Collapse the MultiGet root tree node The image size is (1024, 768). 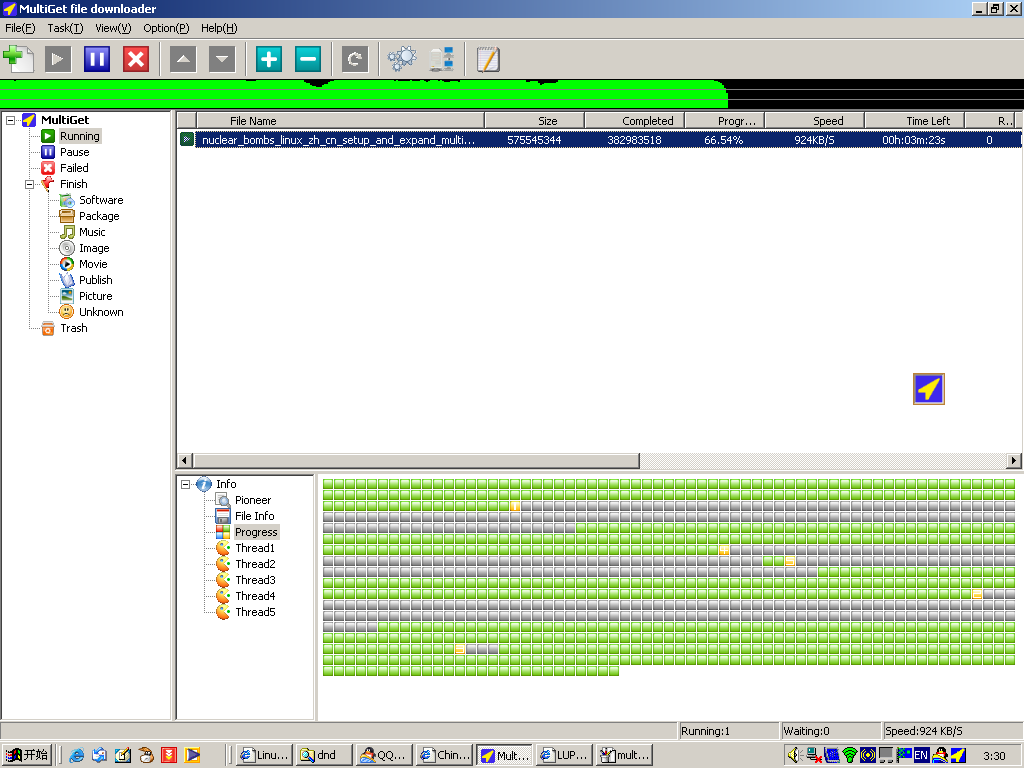tap(10, 120)
